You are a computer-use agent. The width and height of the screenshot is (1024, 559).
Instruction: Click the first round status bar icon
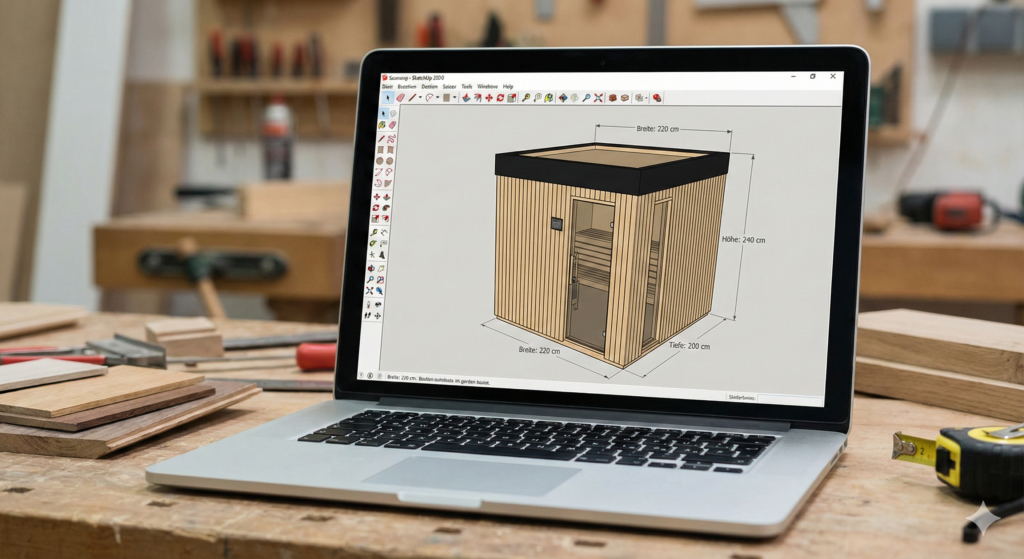(x=361, y=375)
